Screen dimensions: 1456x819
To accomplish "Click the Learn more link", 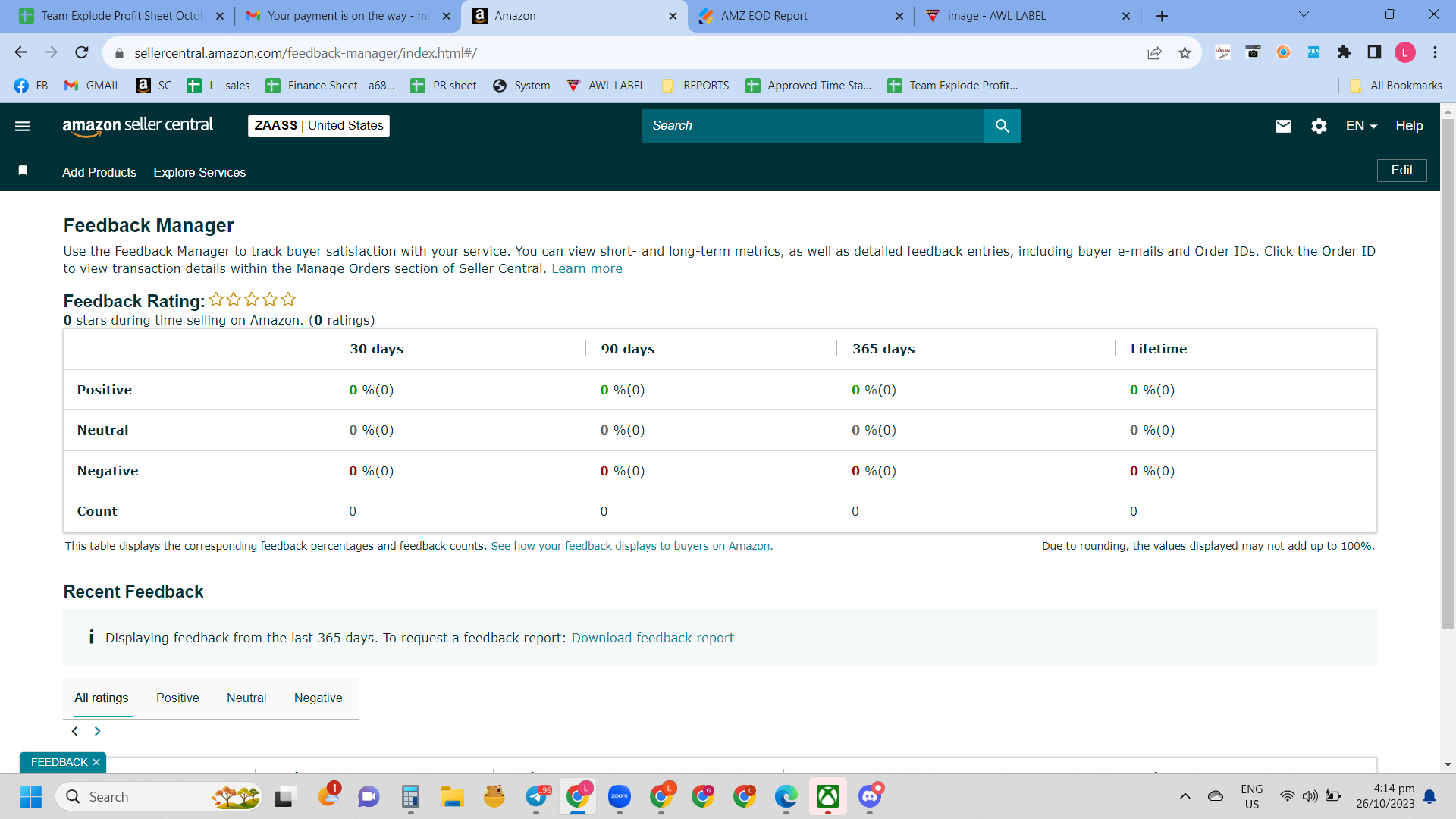I will coord(586,268).
